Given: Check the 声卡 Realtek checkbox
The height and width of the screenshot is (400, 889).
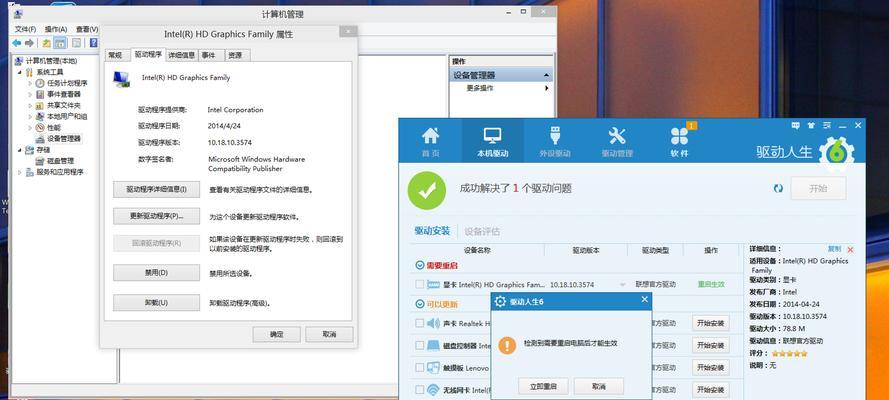Looking at the screenshot, I should tap(420, 323).
